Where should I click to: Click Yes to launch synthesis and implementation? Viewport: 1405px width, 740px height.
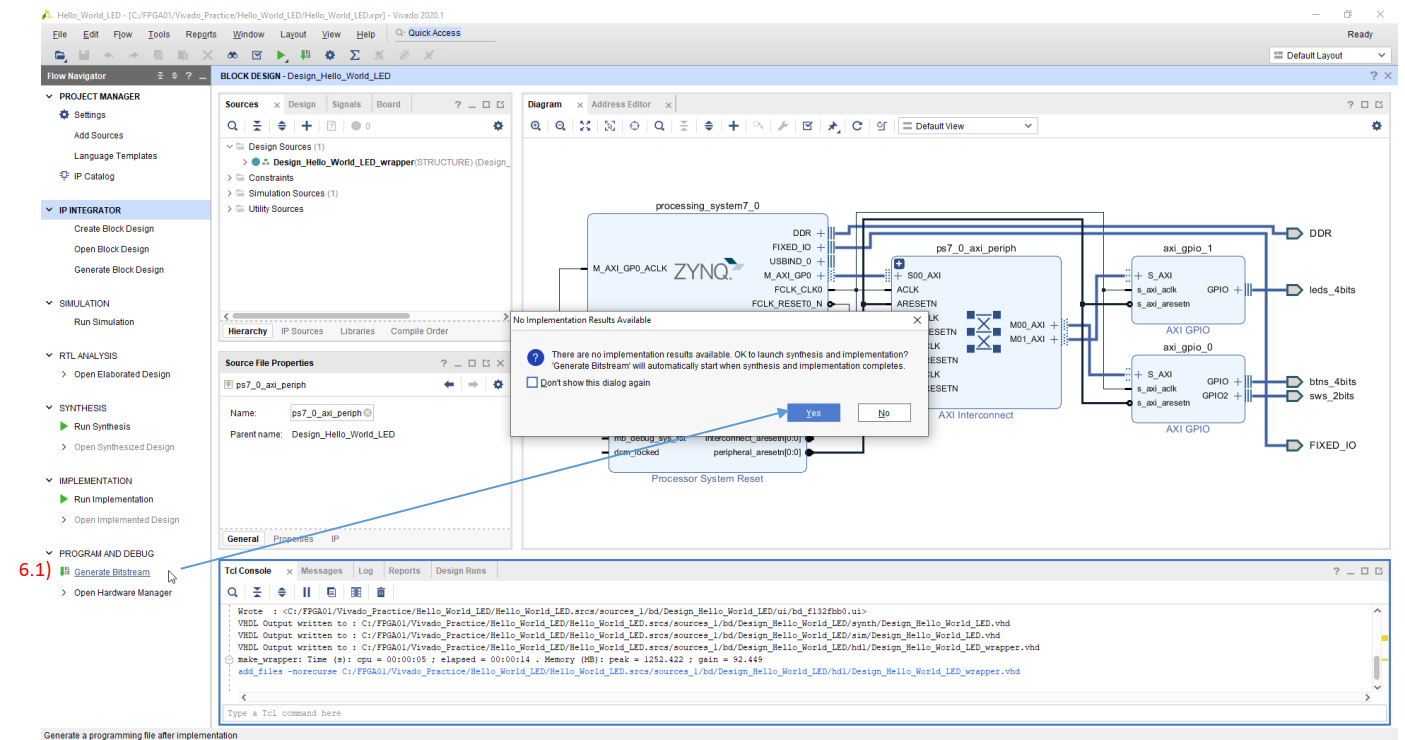click(813, 413)
